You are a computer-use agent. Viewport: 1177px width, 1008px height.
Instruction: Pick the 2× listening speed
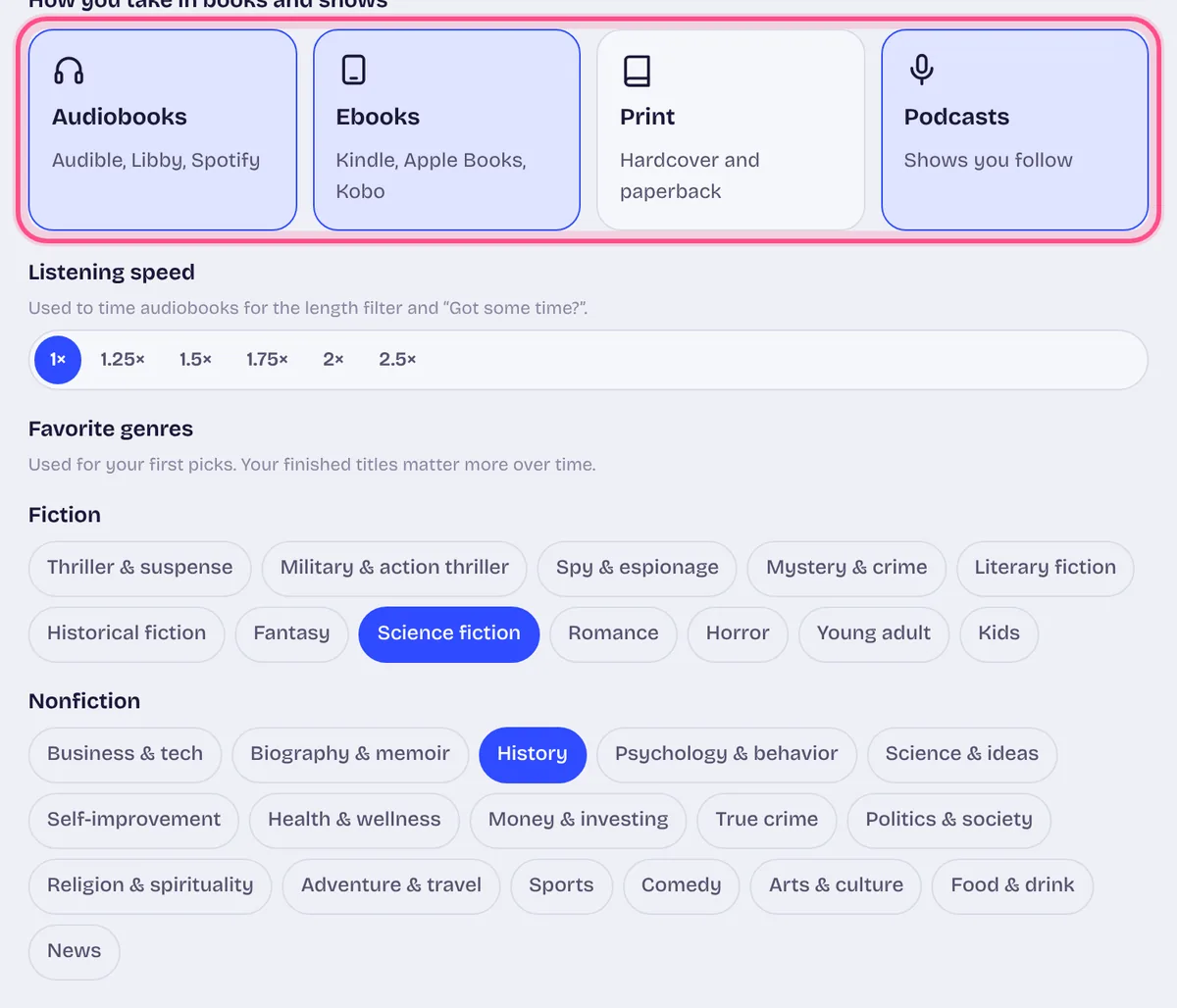tap(333, 360)
